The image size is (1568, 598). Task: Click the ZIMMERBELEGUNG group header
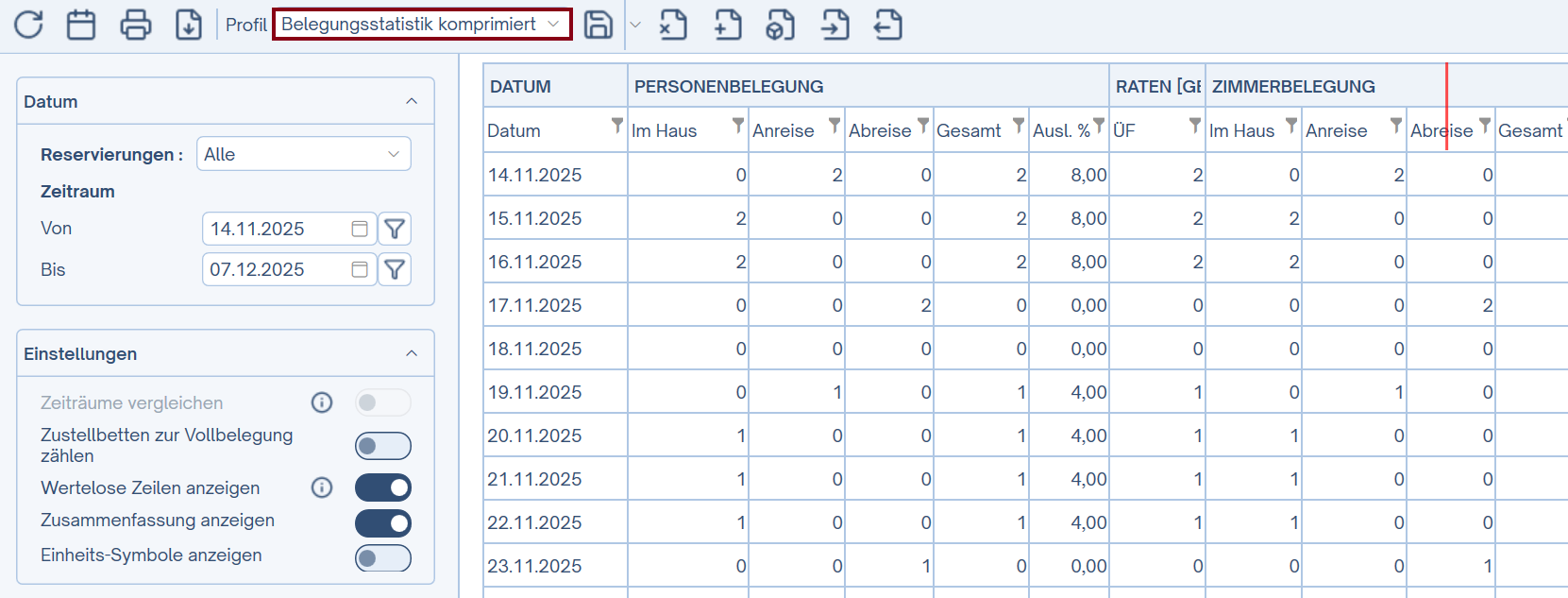[1388, 86]
